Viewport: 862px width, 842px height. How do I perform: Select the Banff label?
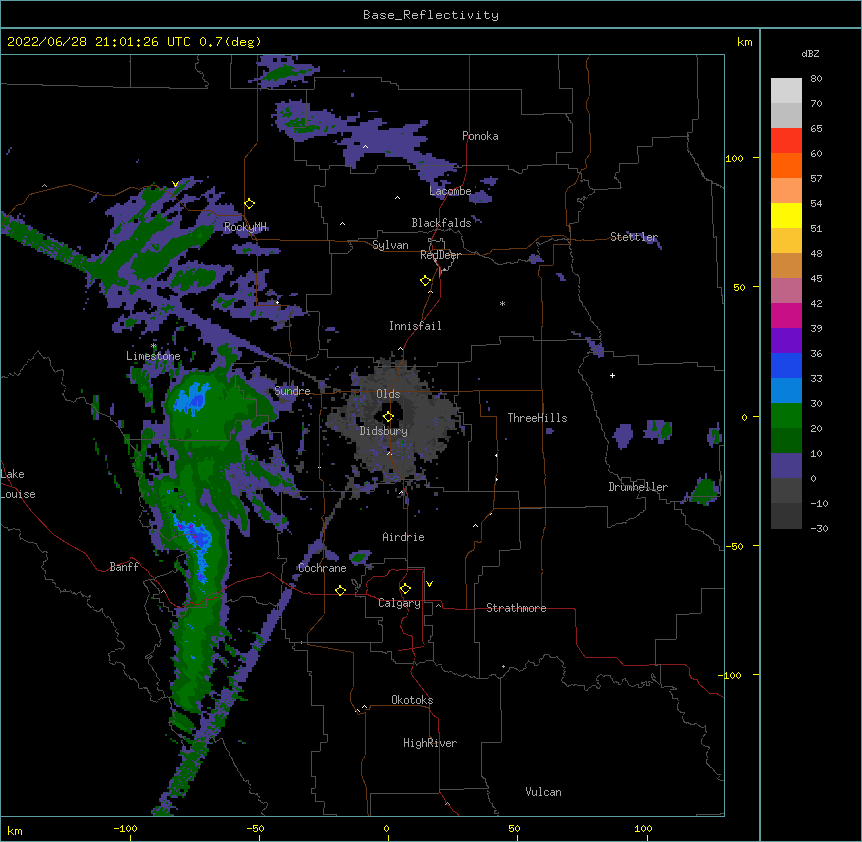point(124,567)
